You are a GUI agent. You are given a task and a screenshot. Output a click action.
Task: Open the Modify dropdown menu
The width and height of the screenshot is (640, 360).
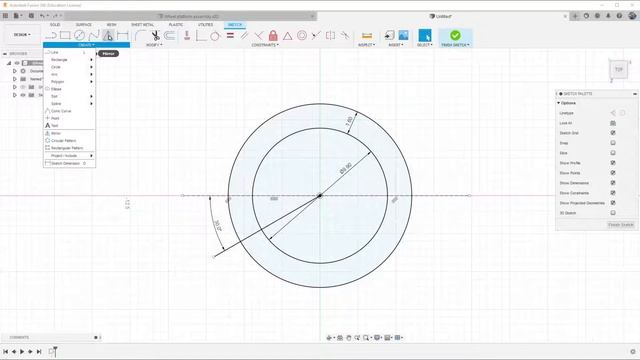[x=154, y=45]
